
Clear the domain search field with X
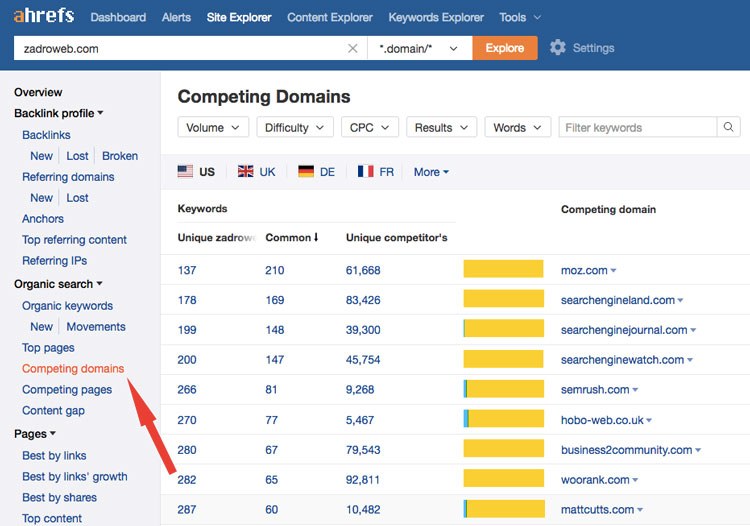click(353, 48)
